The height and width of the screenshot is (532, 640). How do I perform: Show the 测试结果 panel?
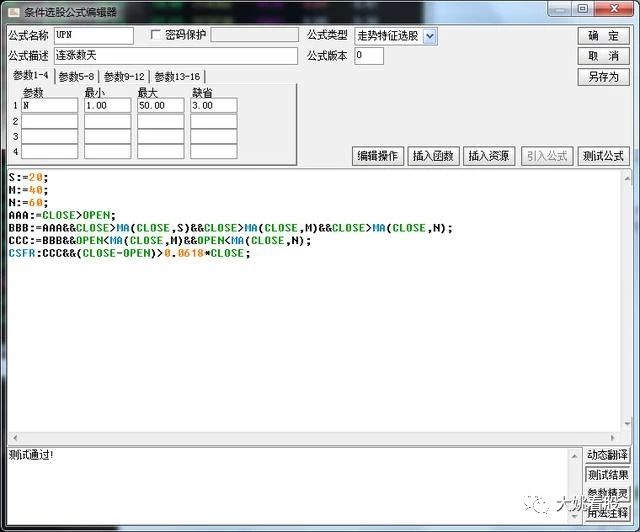[608, 475]
